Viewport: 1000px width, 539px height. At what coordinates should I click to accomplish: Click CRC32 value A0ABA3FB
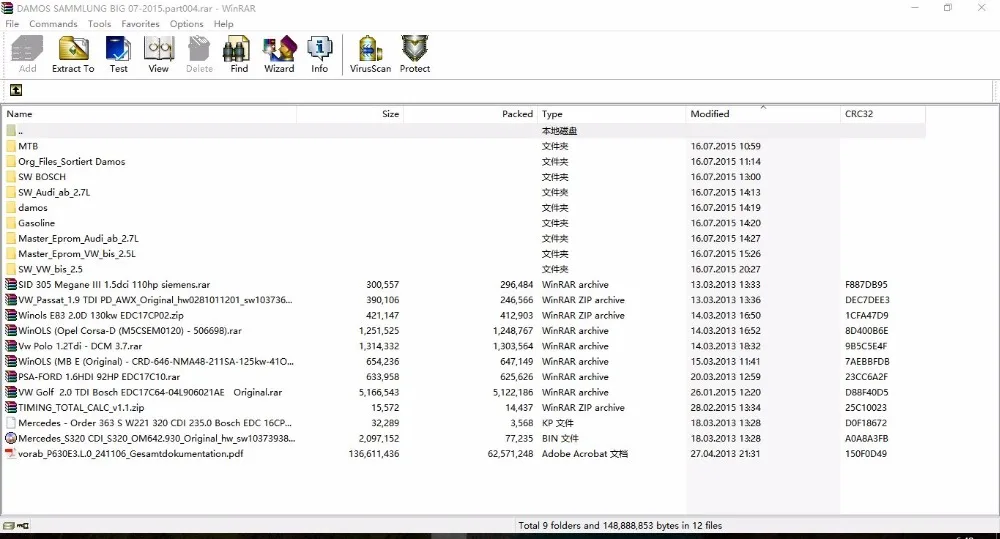coord(867,438)
